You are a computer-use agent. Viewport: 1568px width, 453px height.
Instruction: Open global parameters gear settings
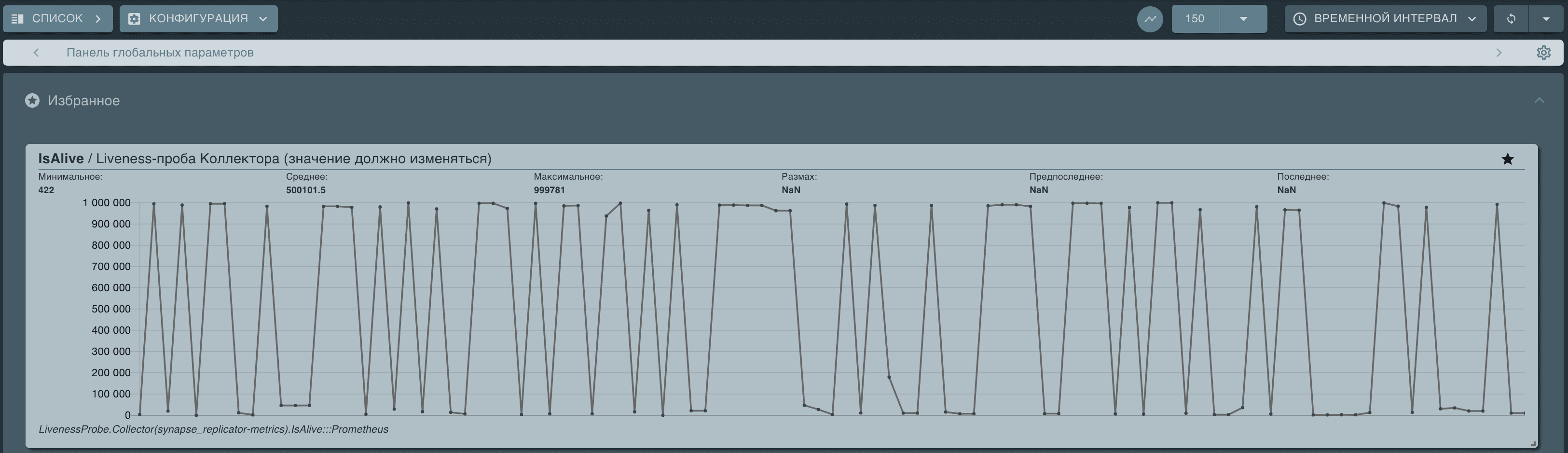coord(1543,53)
